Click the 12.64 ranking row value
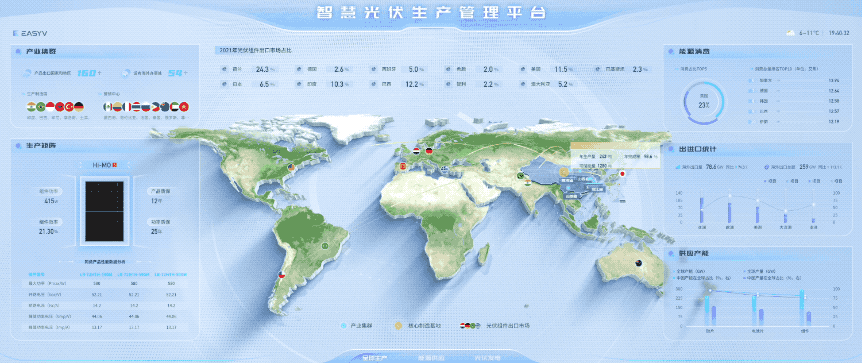 click(x=833, y=91)
